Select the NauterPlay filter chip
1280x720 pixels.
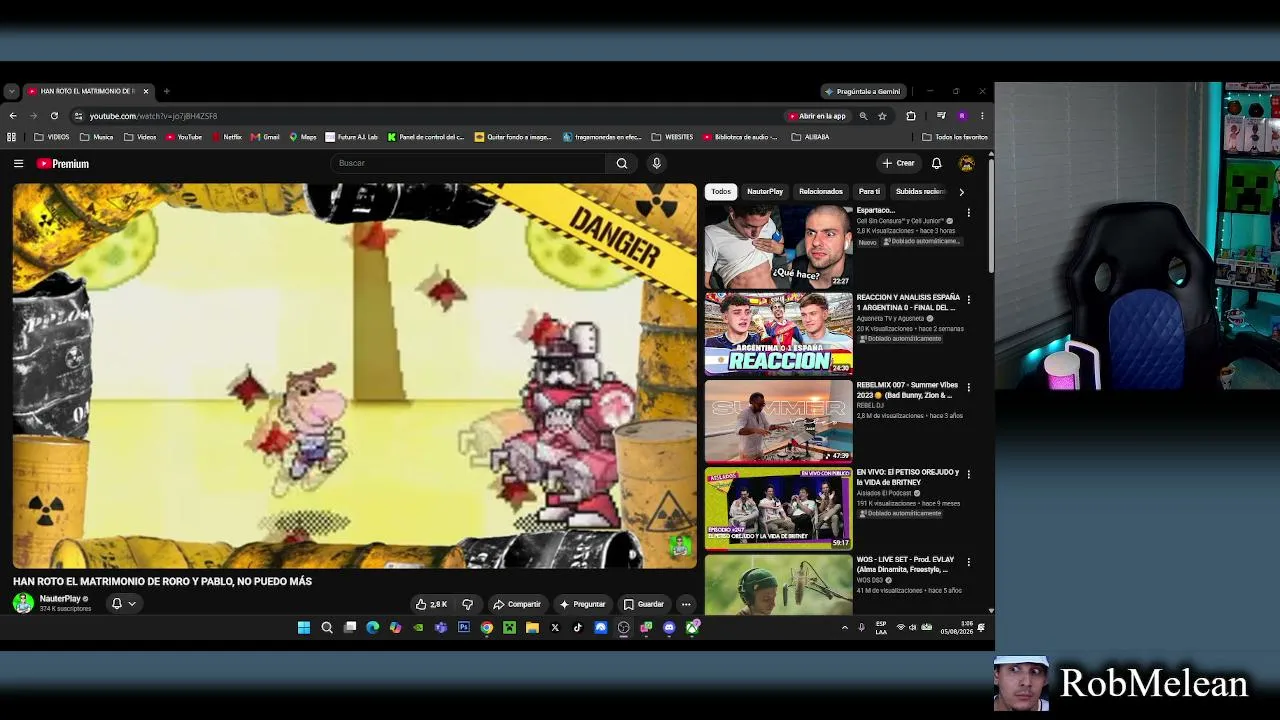coord(765,191)
